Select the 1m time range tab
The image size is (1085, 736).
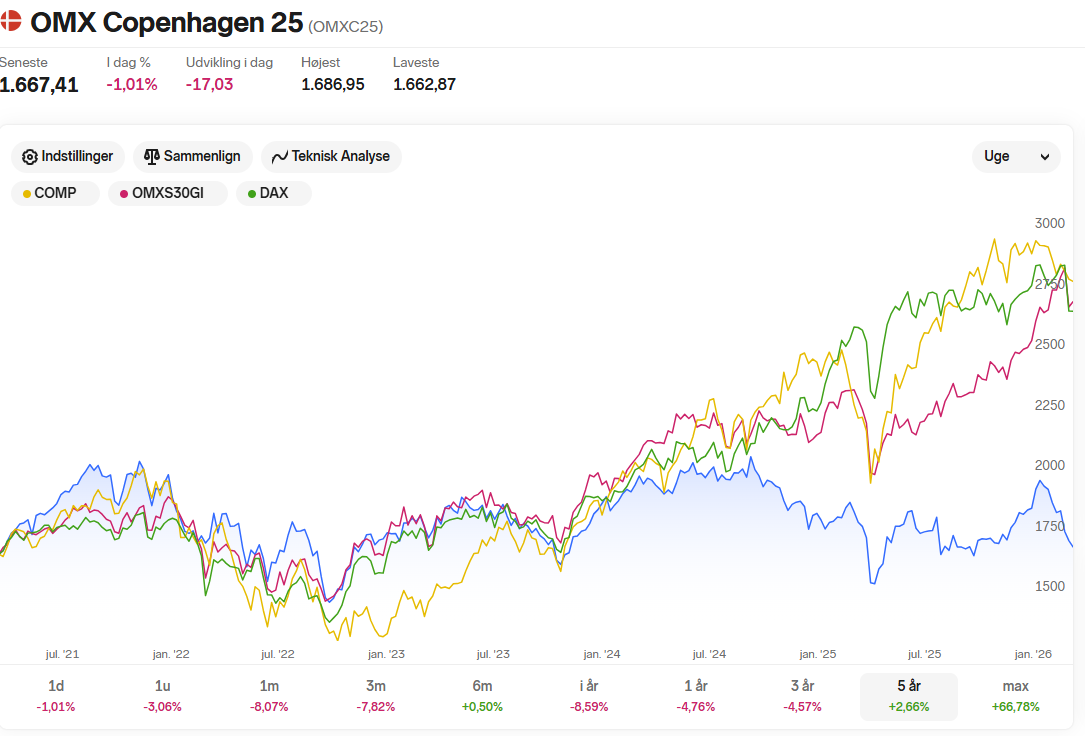(x=269, y=696)
